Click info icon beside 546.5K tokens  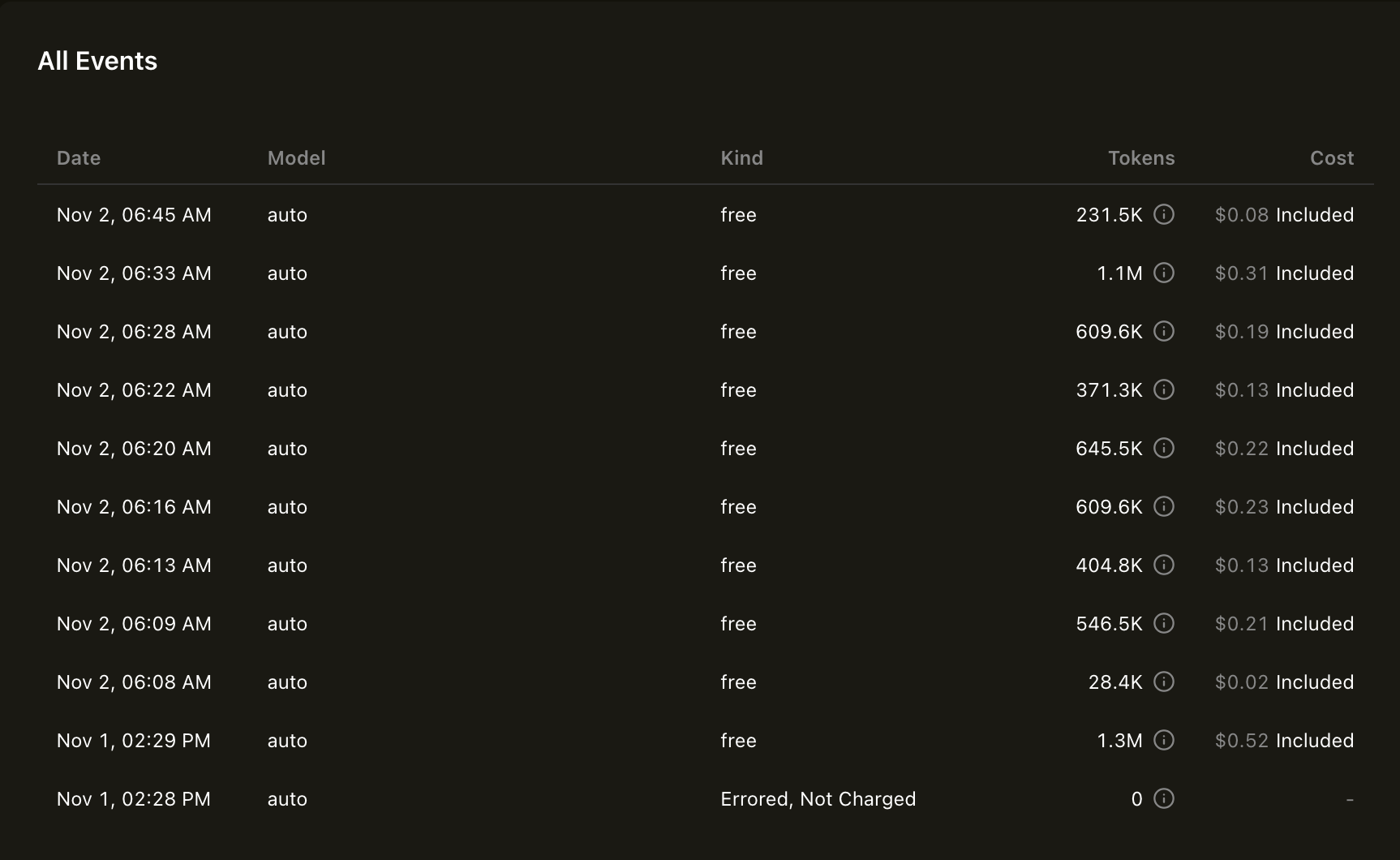[1164, 623]
